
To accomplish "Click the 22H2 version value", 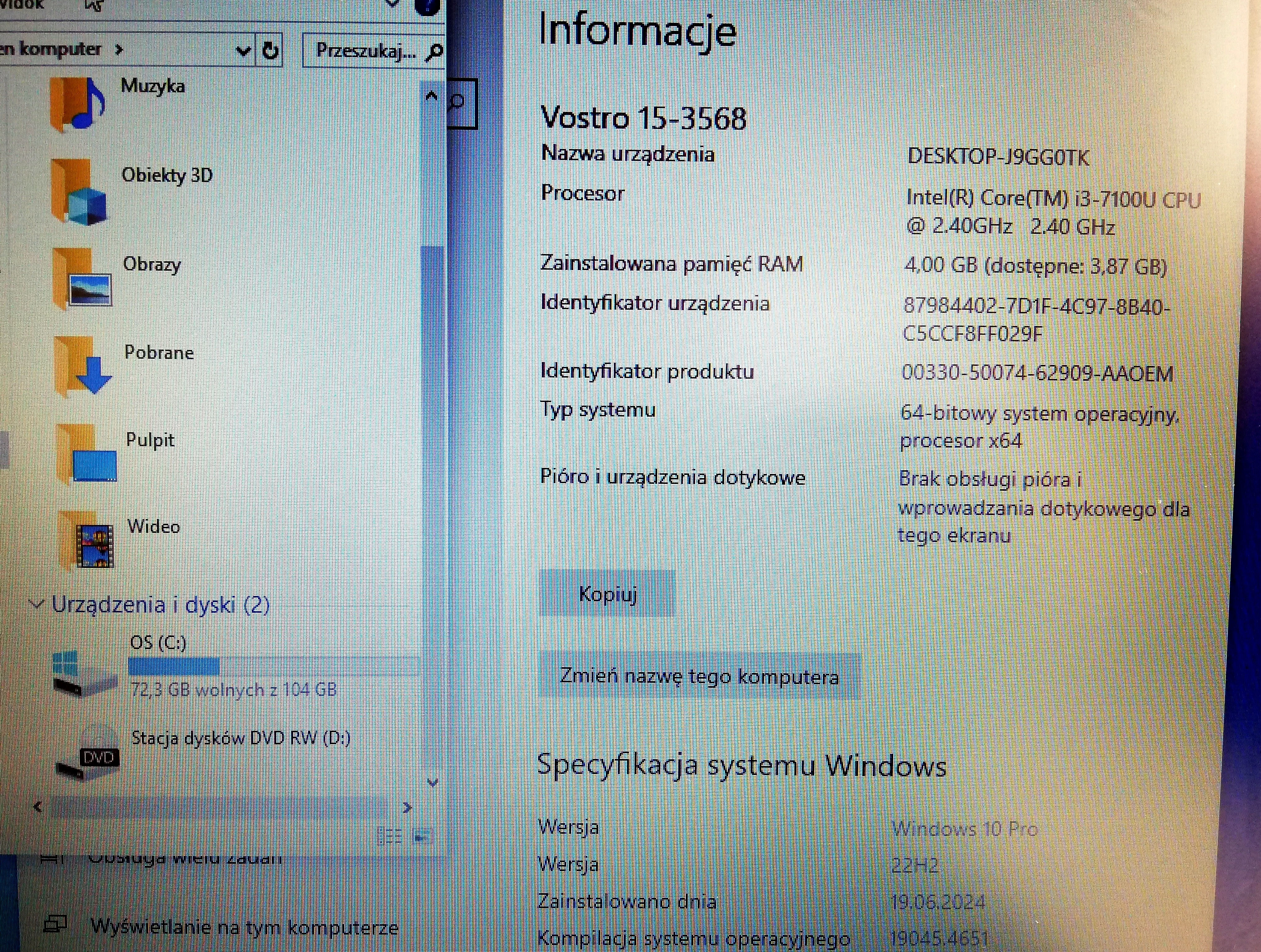I will tap(914, 865).
